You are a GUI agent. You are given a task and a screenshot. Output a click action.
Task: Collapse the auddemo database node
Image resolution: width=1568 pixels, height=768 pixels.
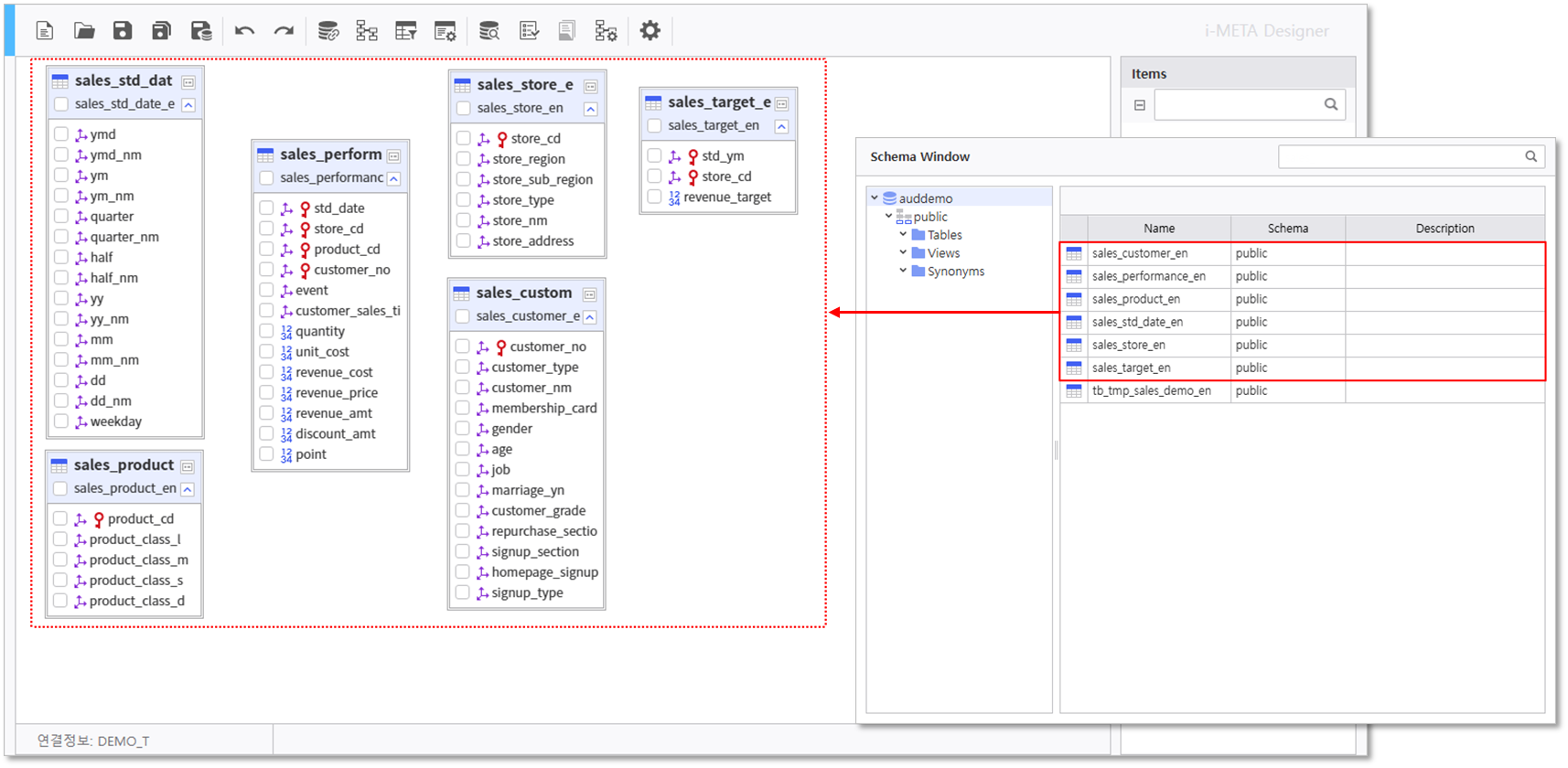[875, 197]
